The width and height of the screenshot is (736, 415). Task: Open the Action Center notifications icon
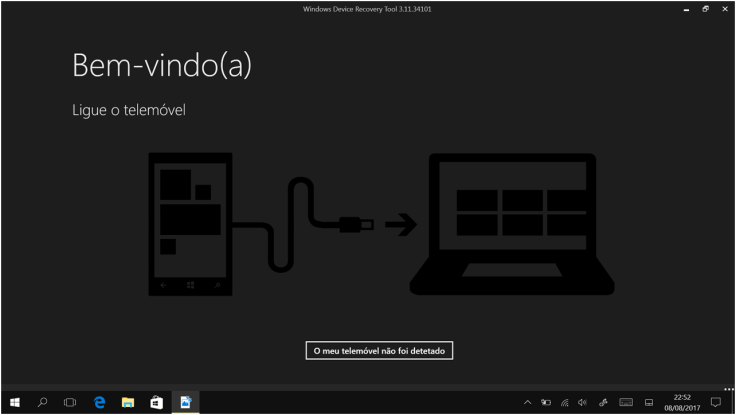[715, 402]
